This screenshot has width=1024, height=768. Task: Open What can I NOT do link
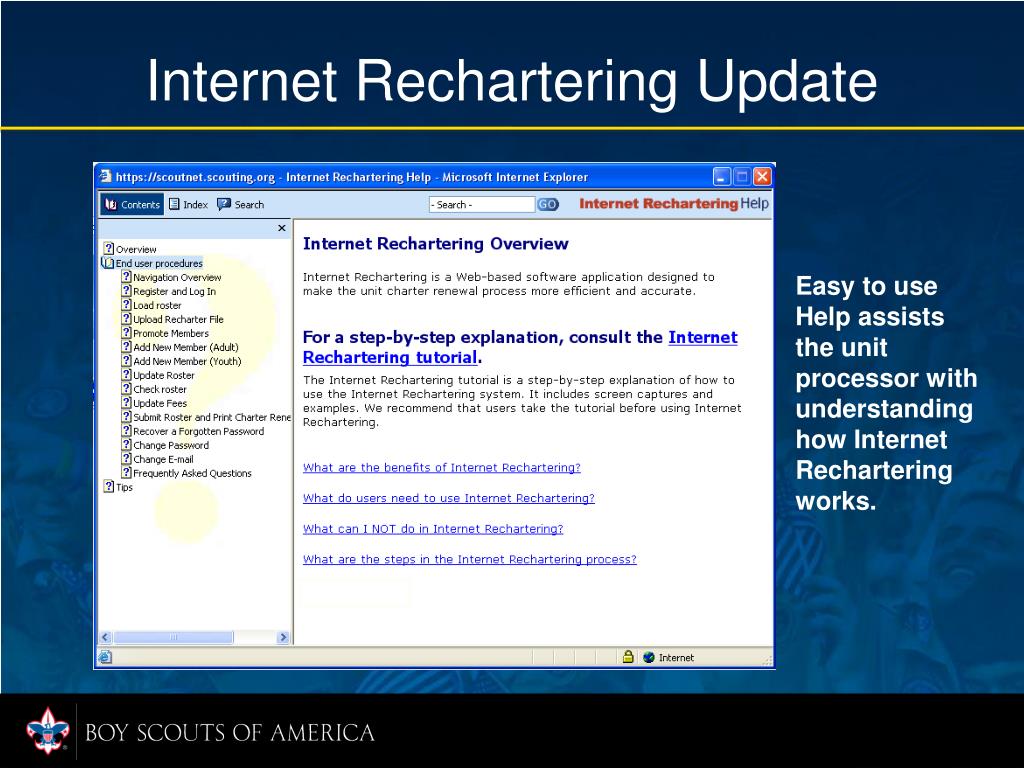tap(433, 529)
